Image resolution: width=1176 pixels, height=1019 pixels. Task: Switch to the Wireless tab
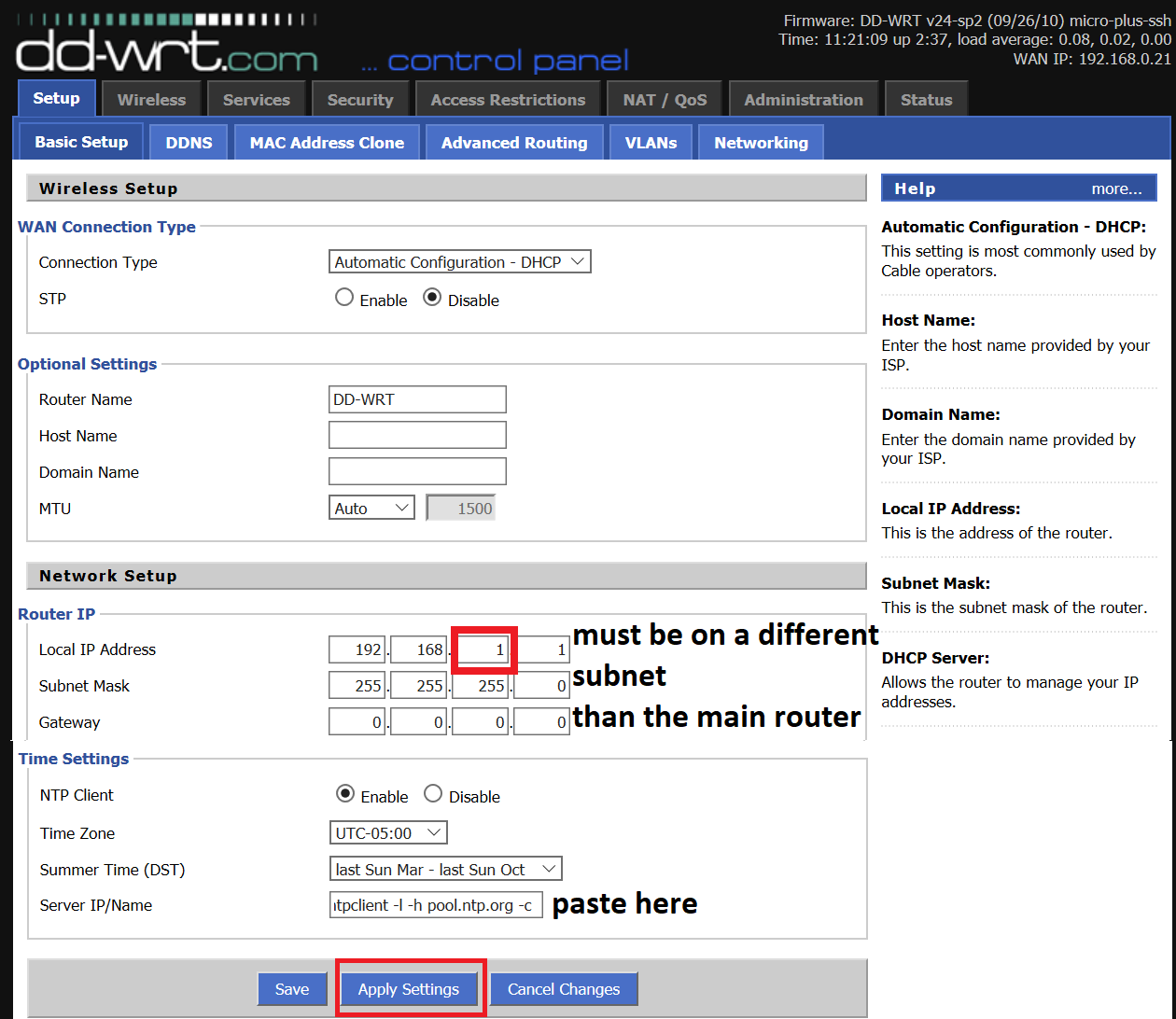click(x=151, y=99)
